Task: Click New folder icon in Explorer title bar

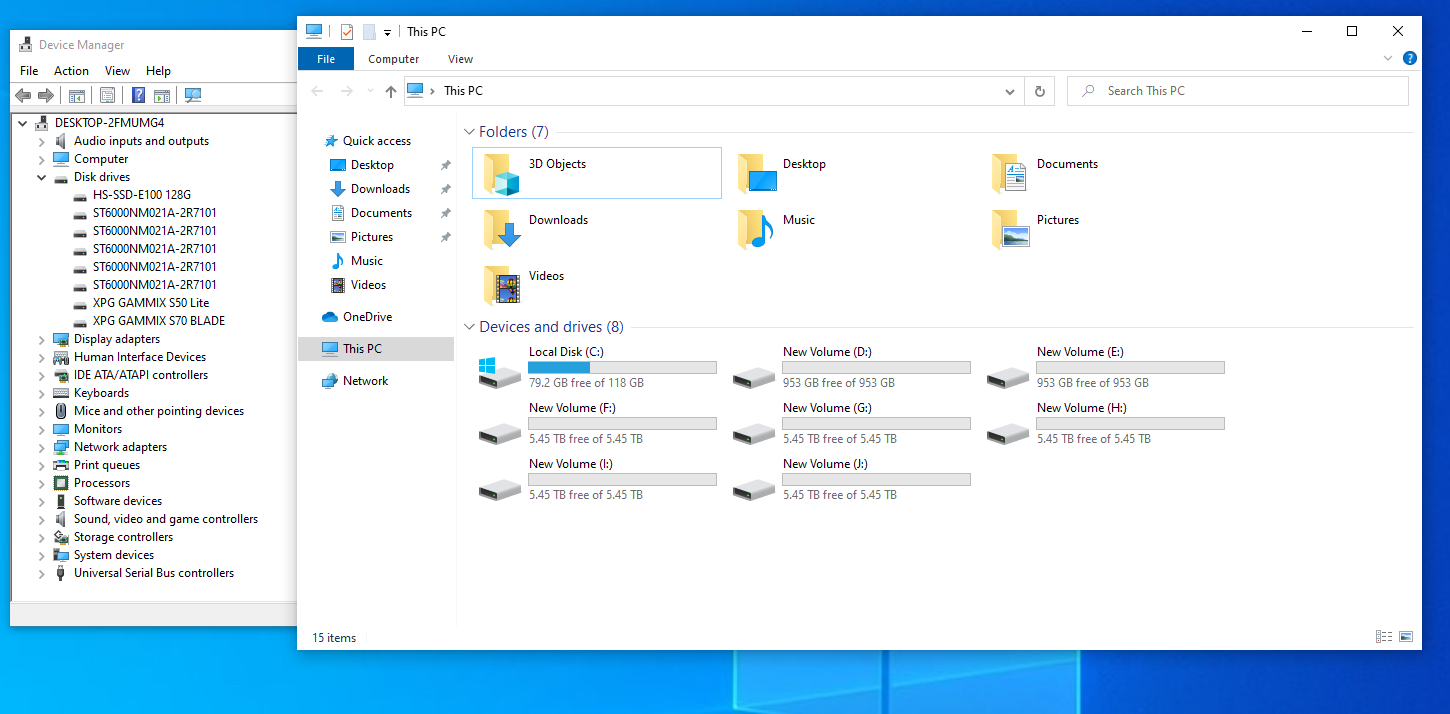Action: click(x=369, y=32)
